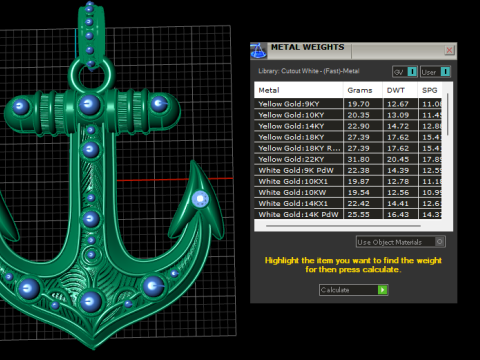Click the Calculate green arrow button
480x360 pixels.
click(x=382, y=290)
